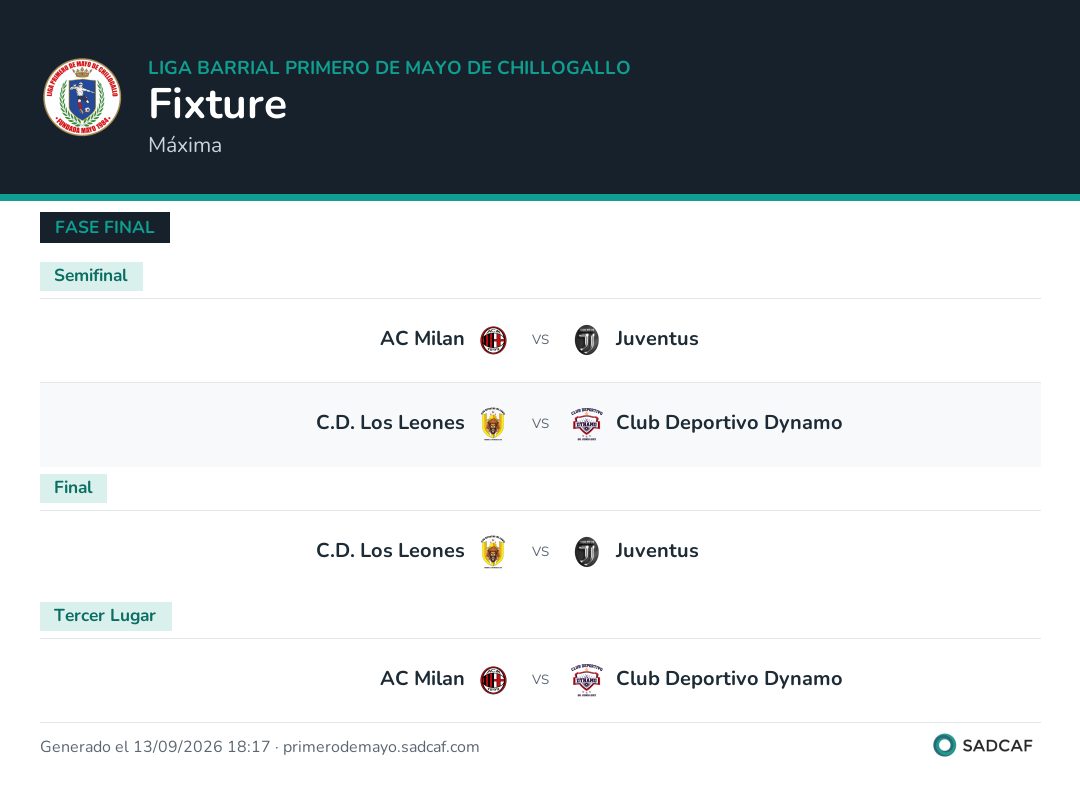Click the primerodemayo.sadcaf.com footer text

(x=381, y=747)
